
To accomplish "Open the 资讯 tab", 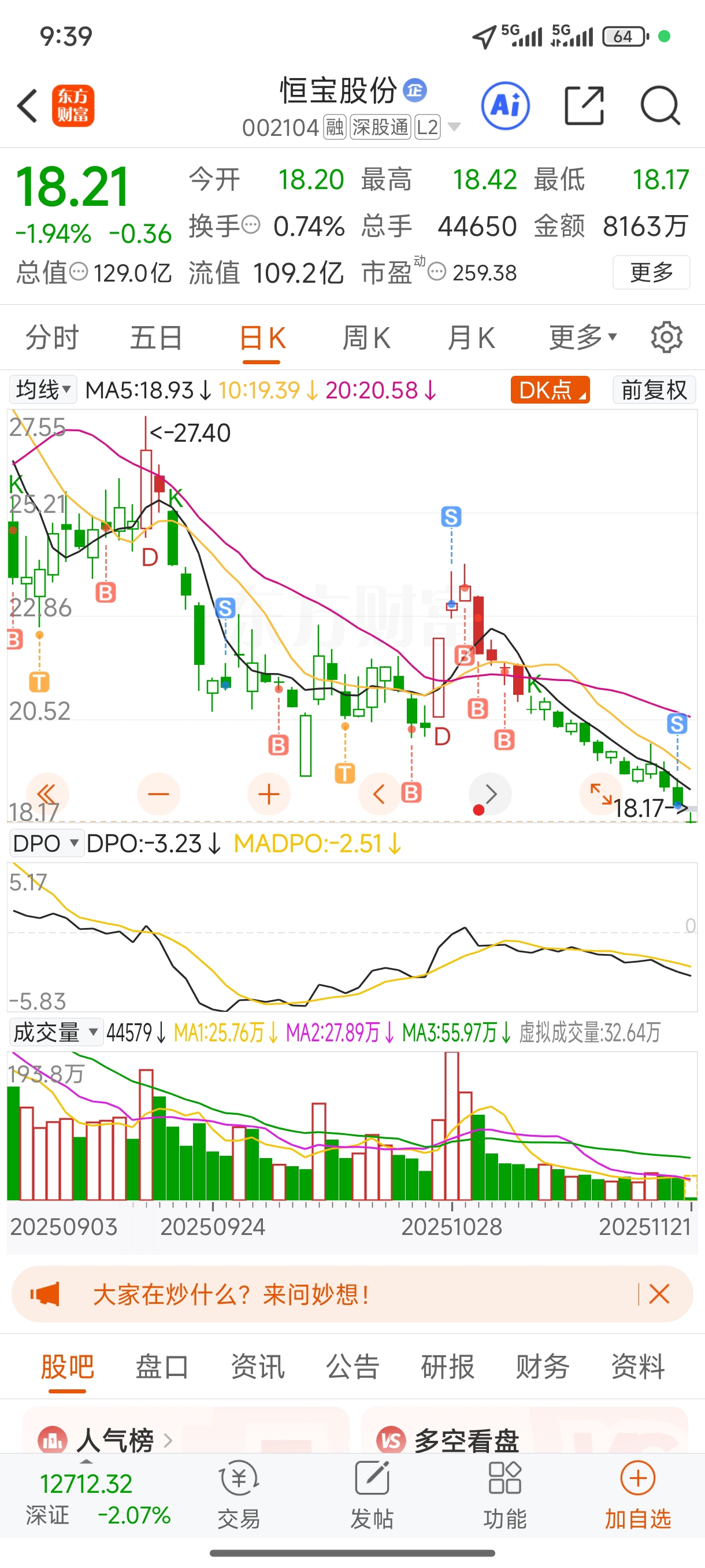I will tap(258, 1367).
